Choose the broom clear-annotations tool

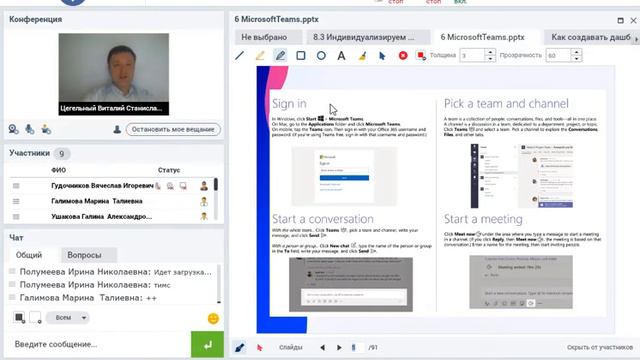coord(362,56)
